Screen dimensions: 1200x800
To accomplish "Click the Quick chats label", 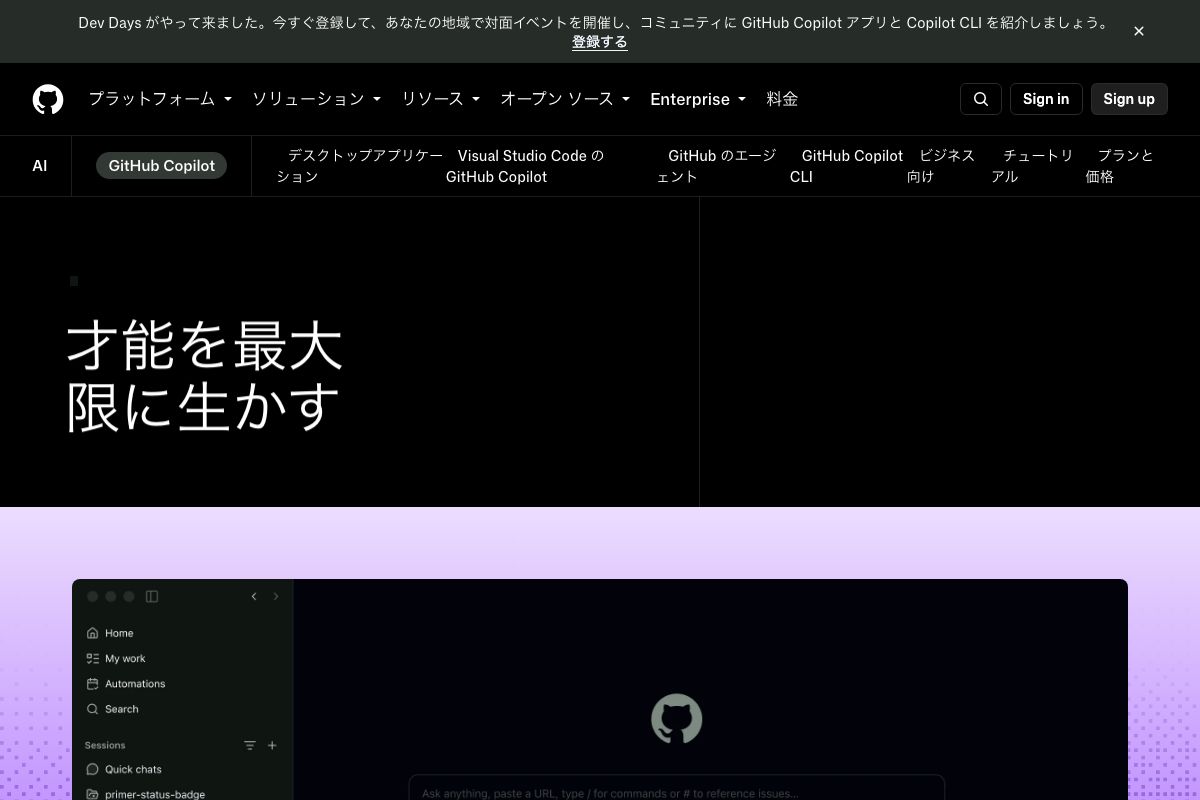I will click(x=133, y=769).
